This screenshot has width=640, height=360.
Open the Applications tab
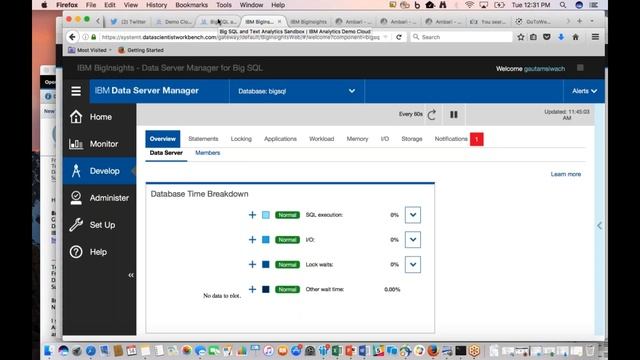(x=280, y=139)
